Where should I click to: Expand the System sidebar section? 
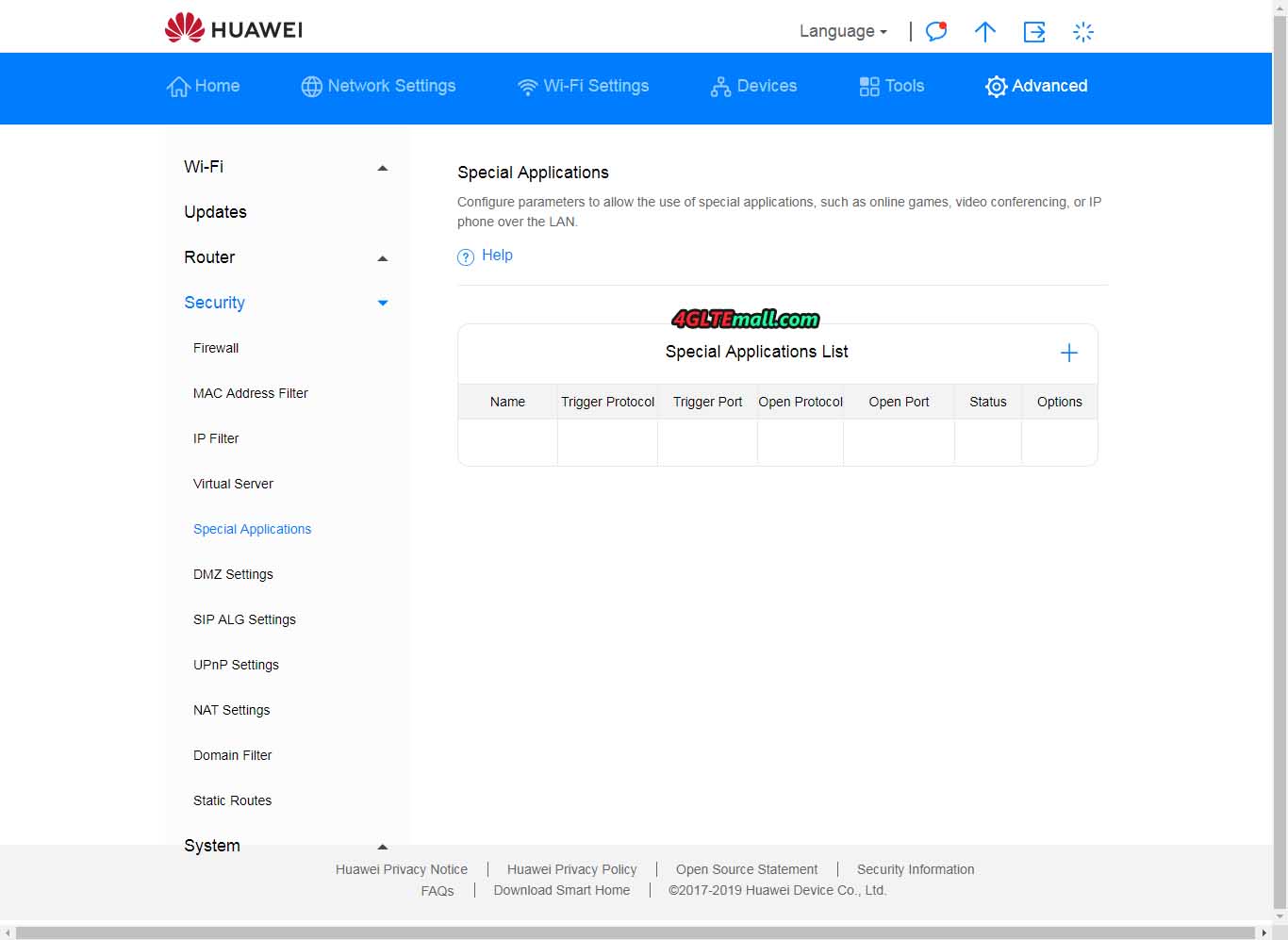[382, 847]
